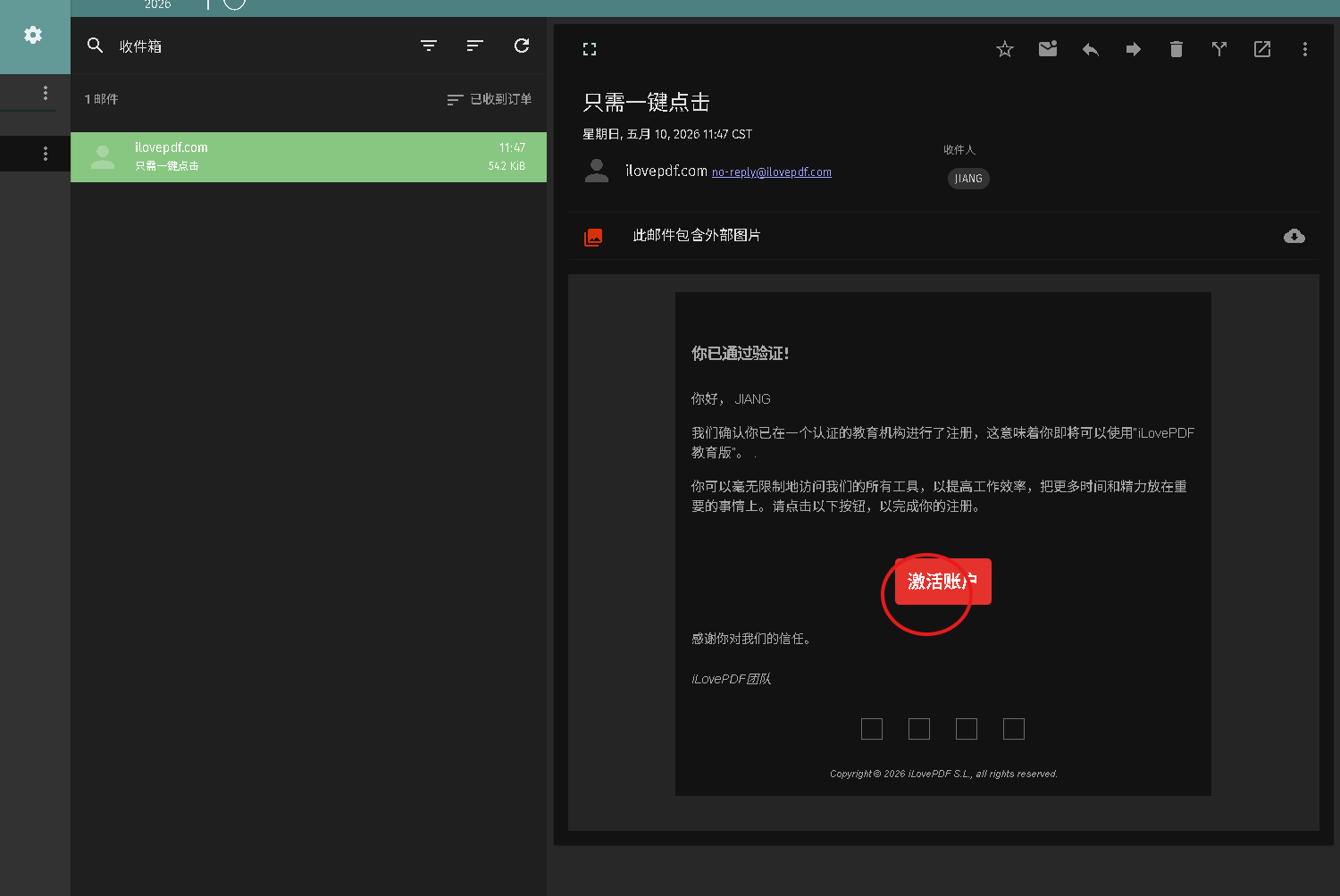Viewport: 1340px width, 896px height.
Task: Click the sender name ilovepdf.com in header
Action: click(x=666, y=171)
